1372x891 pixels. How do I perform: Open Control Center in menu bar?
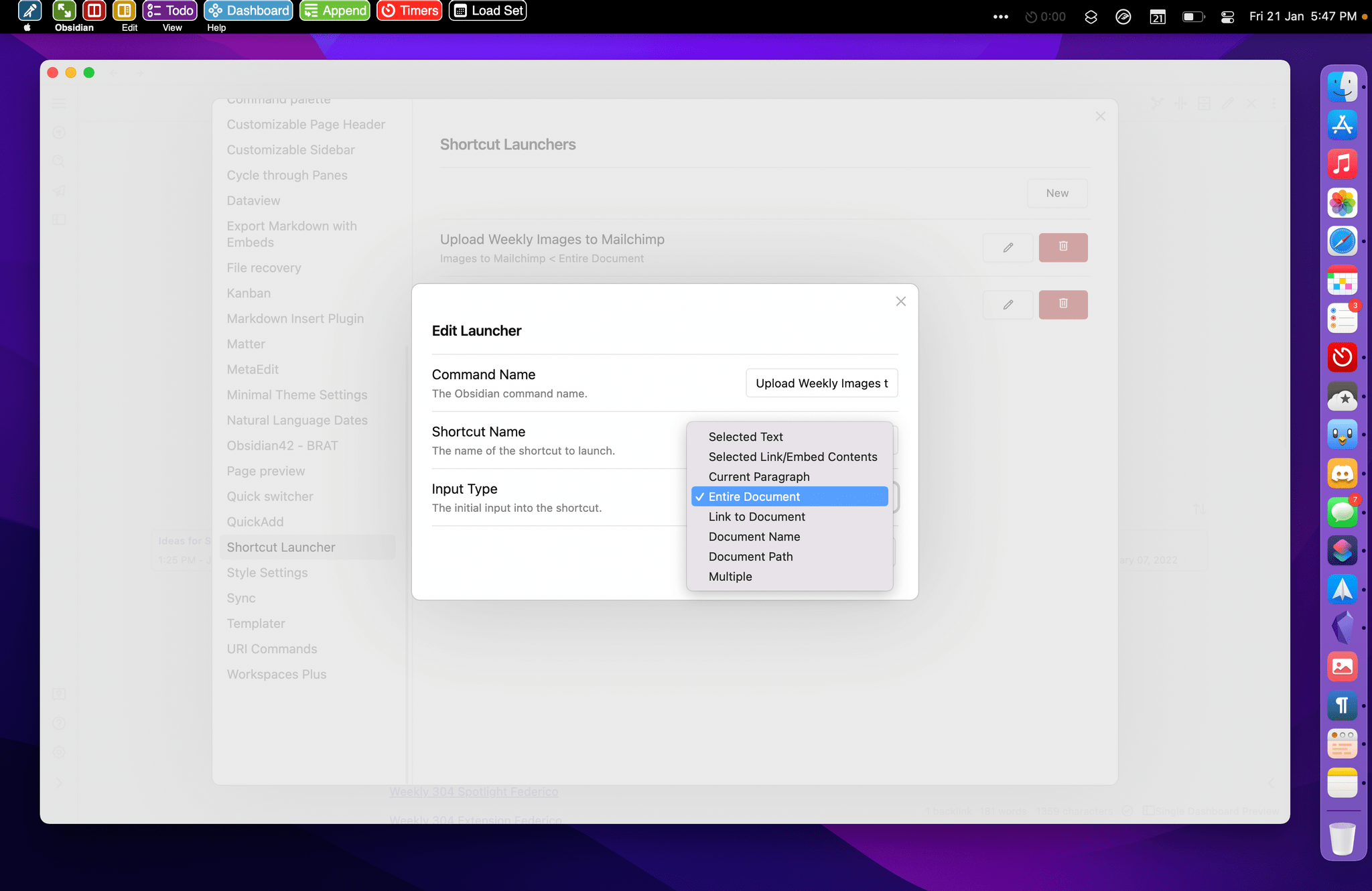coord(1227,17)
